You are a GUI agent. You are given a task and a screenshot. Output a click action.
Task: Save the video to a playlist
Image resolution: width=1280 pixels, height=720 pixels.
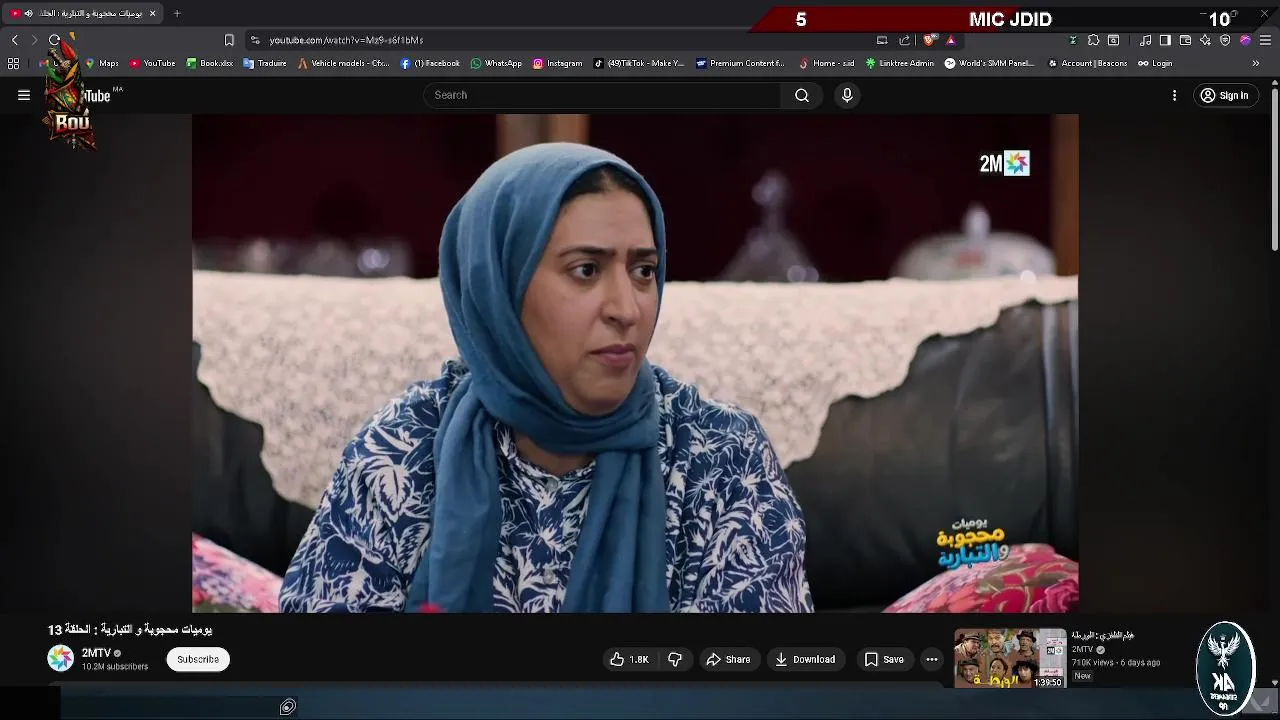[884, 659]
